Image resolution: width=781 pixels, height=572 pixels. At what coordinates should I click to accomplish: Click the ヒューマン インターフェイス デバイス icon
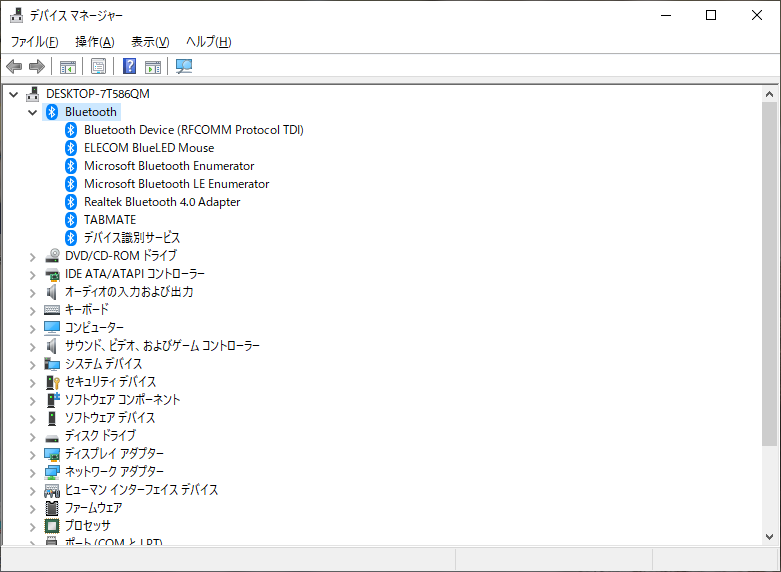point(52,490)
